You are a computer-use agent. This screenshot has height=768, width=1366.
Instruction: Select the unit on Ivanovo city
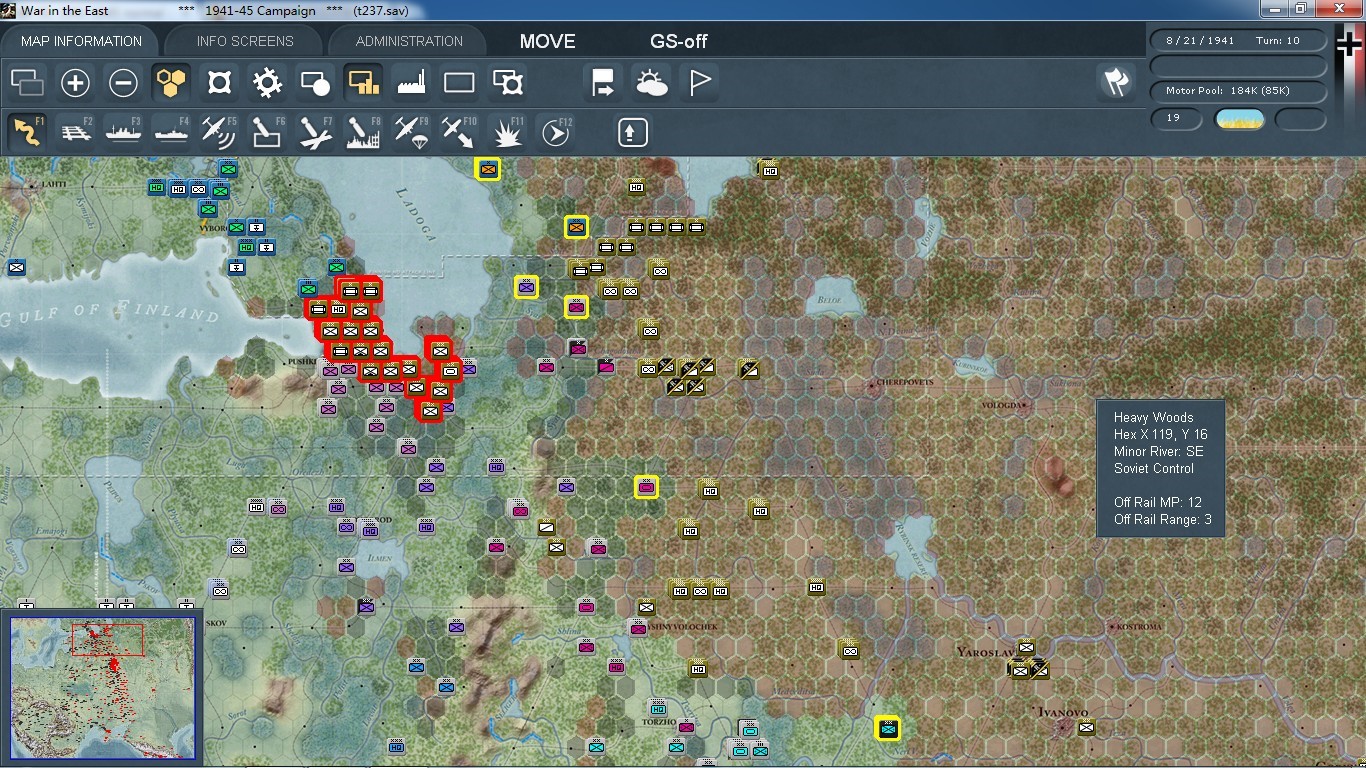(1087, 727)
